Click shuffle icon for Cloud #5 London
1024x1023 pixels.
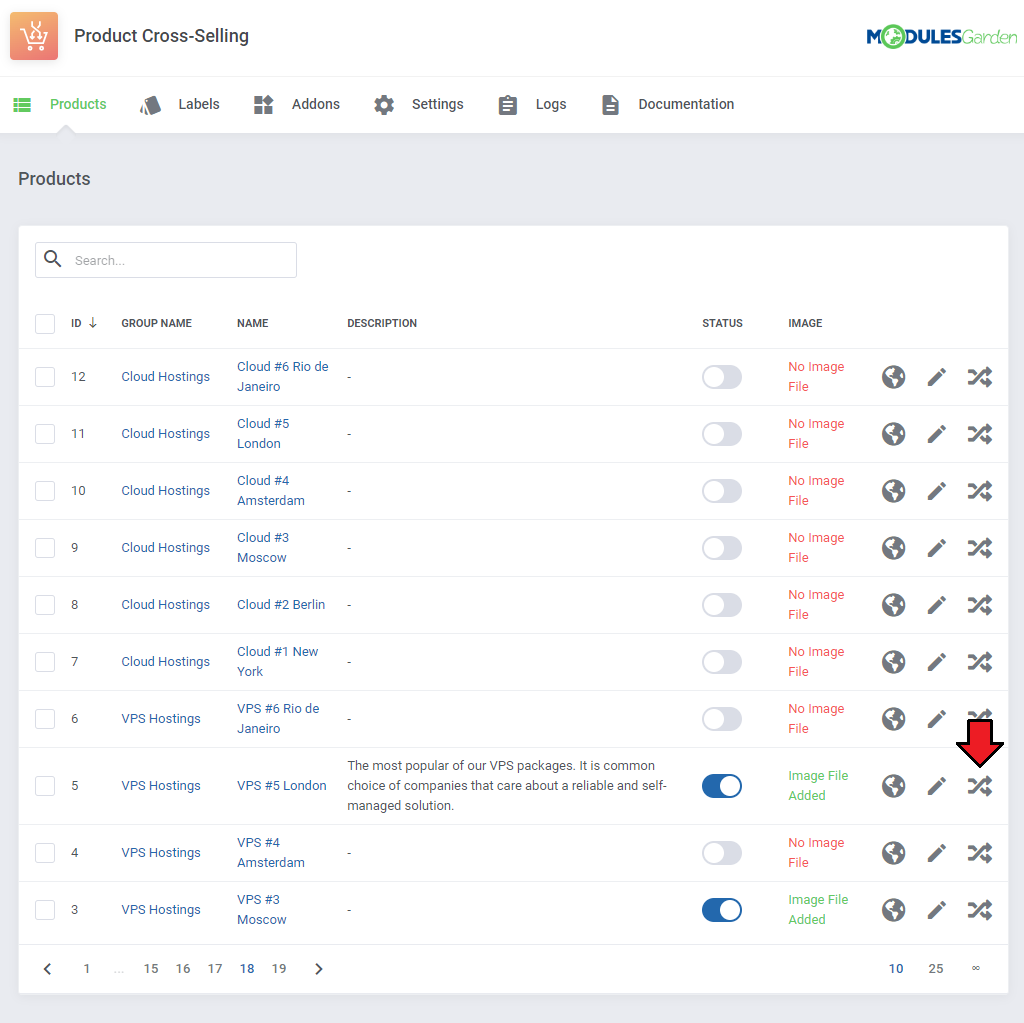(x=980, y=434)
